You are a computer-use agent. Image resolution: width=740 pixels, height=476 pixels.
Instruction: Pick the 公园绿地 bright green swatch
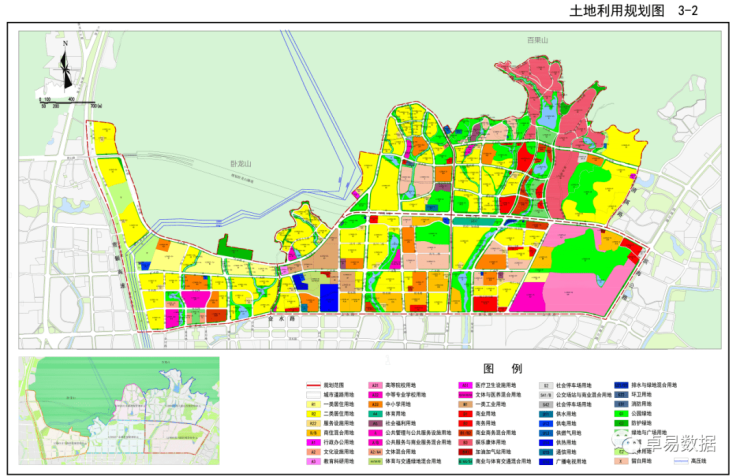coord(621,414)
